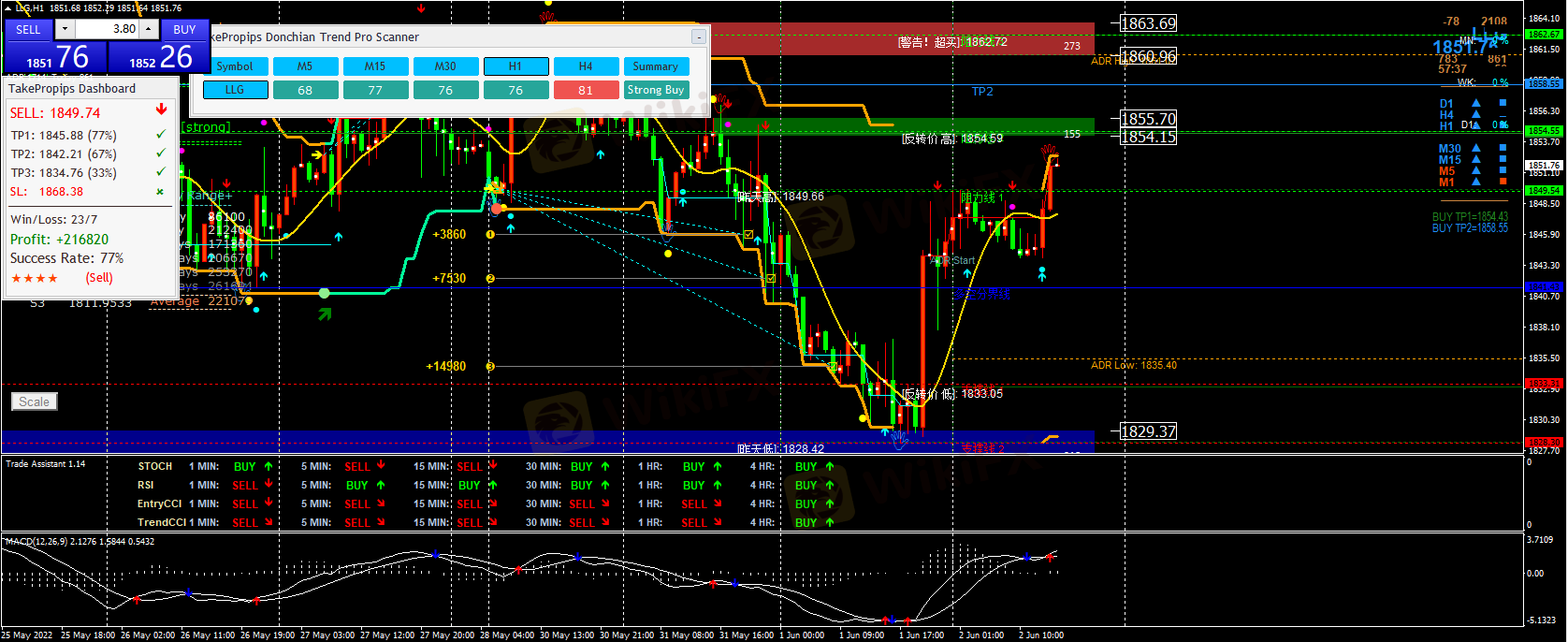
Task: Choose the LLG symbol button in scanner
Action: click(x=235, y=90)
